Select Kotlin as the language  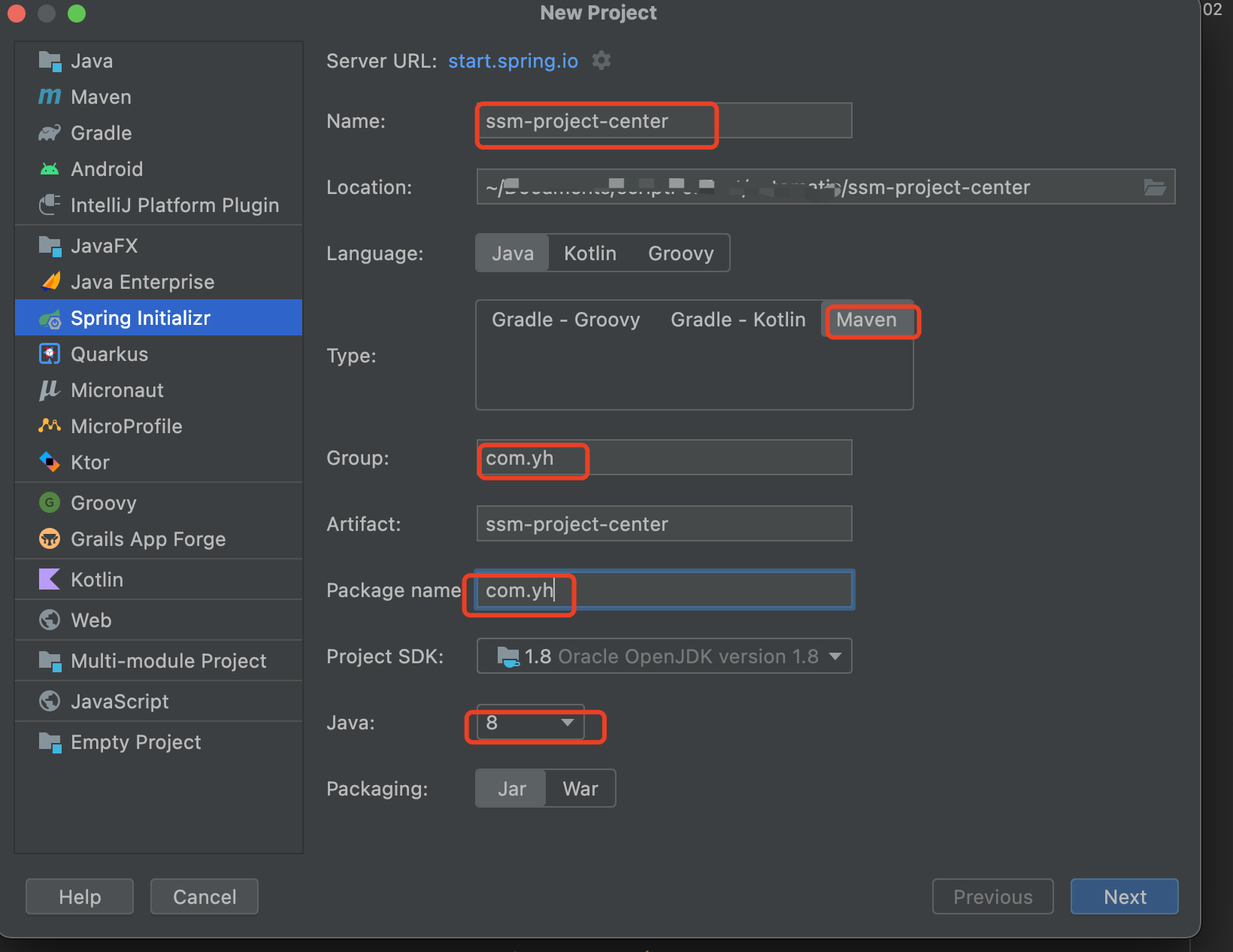click(x=590, y=253)
